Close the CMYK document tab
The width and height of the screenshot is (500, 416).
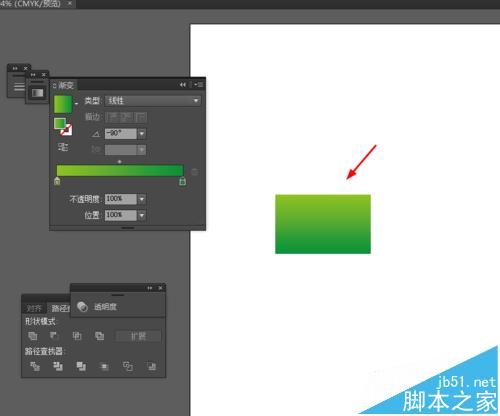(70, 3)
